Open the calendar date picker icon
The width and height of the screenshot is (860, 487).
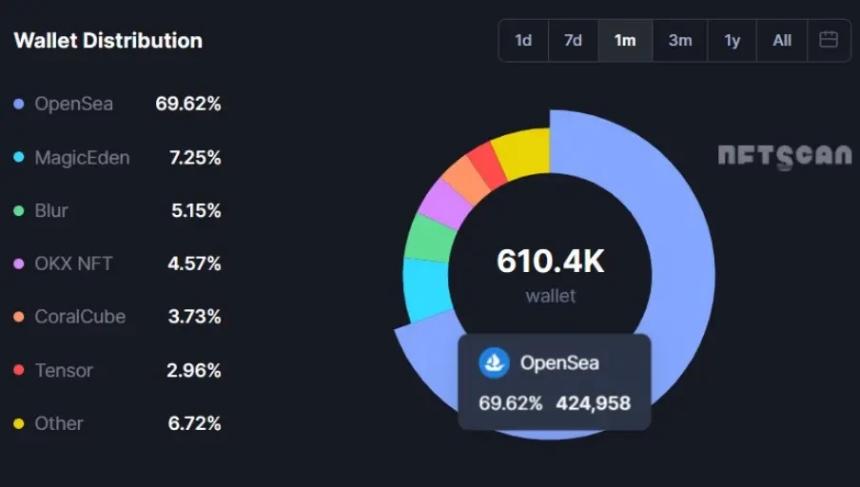(x=828, y=40)
